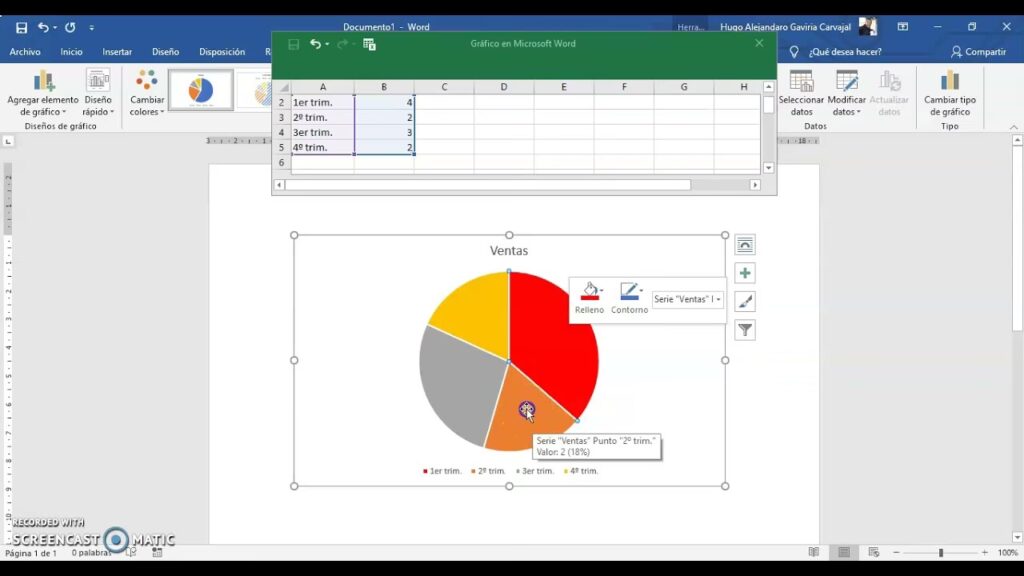The height and width of the screenshot is (576, 1024).
Task: Open the Chart Styles brush icon
Action: [744, 302]
